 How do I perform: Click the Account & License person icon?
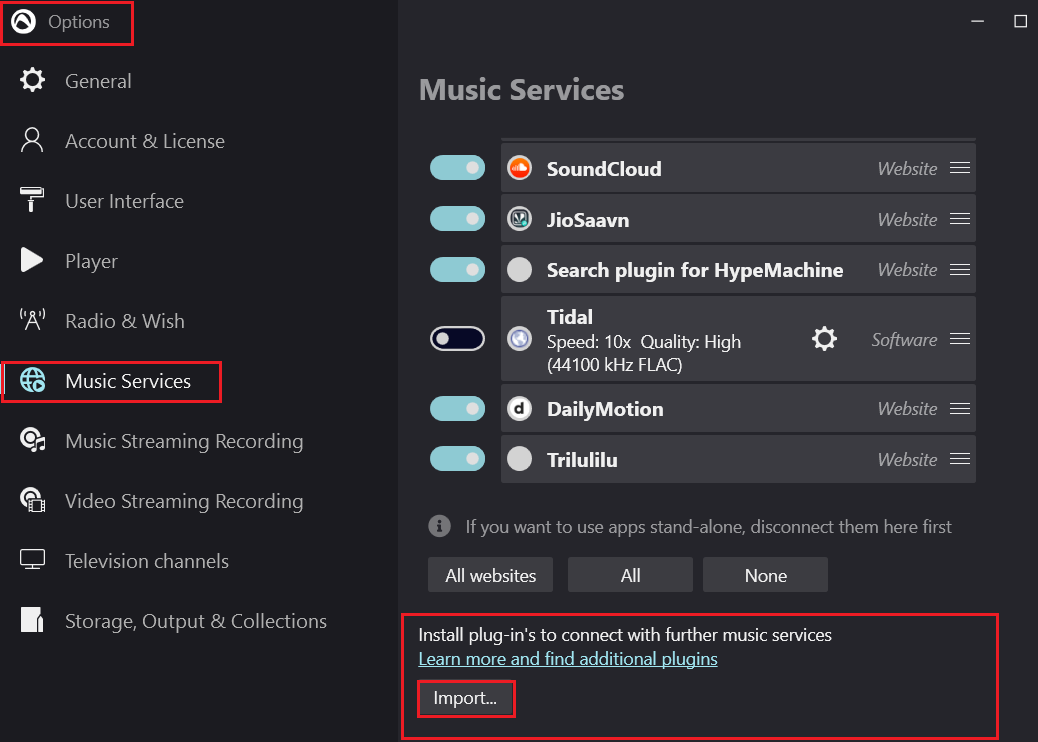tap(32, 140)
